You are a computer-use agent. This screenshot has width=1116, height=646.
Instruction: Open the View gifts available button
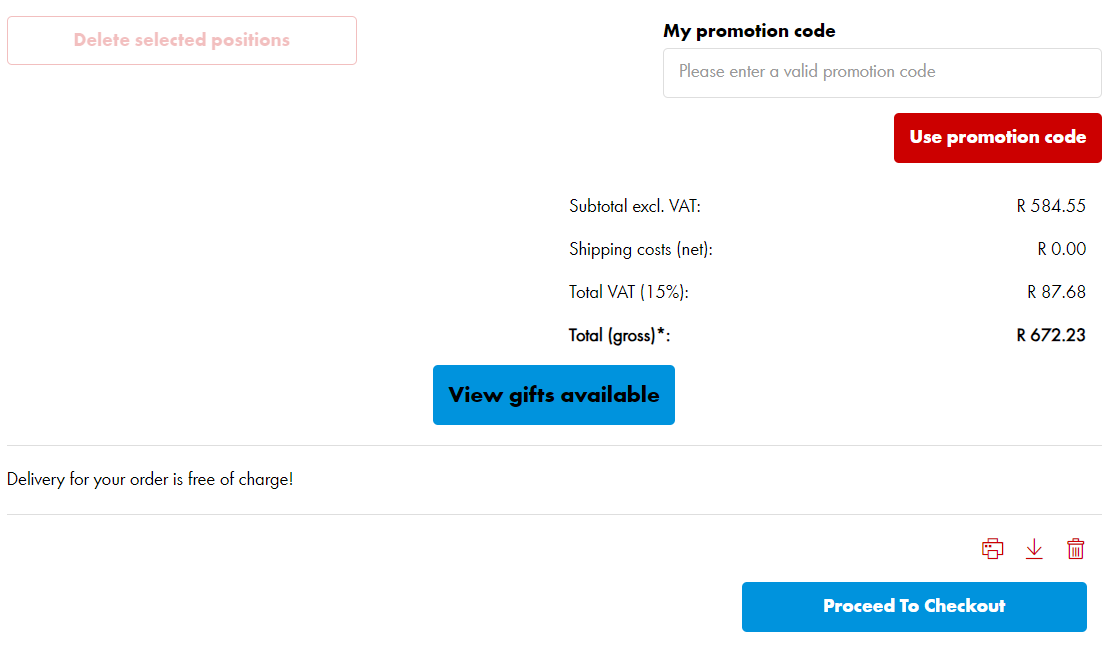tap(554, 395)
